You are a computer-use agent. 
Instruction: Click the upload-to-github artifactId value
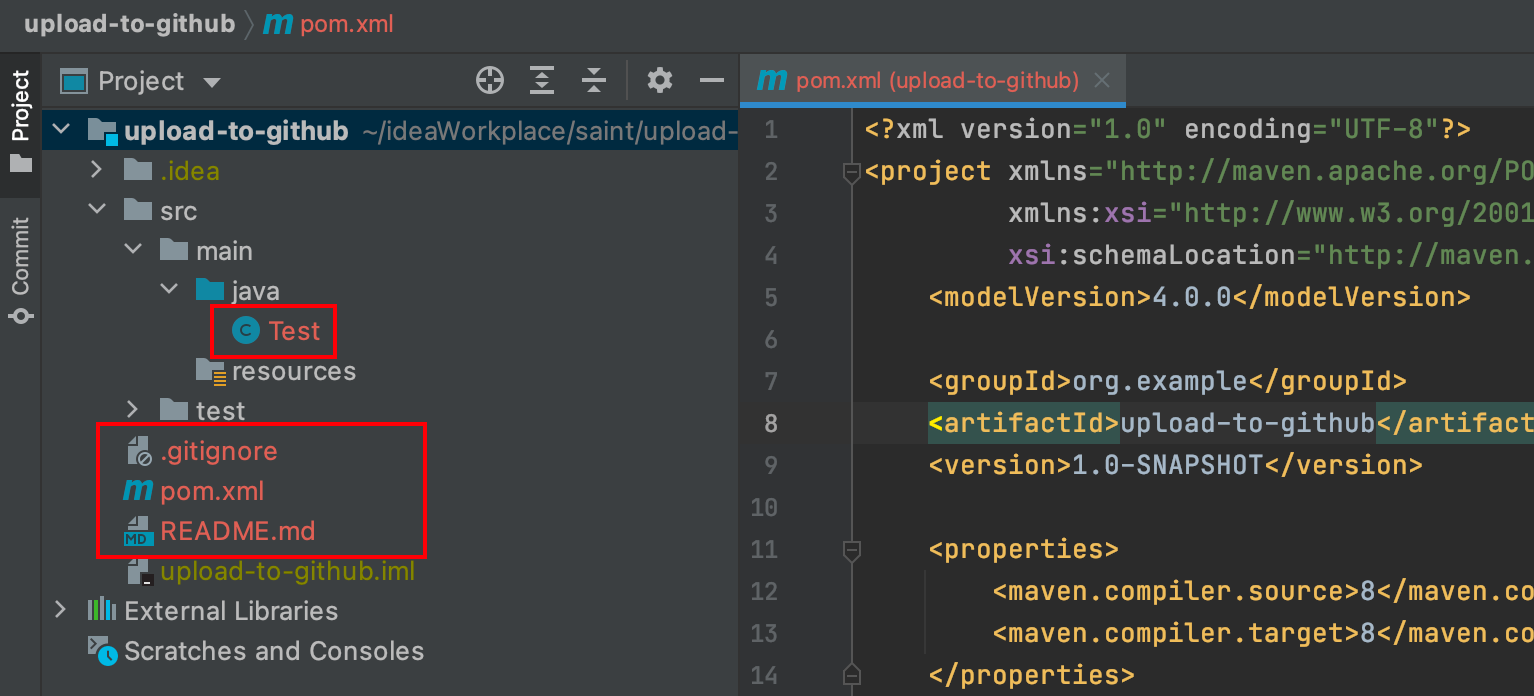(x=1247, y=423)
